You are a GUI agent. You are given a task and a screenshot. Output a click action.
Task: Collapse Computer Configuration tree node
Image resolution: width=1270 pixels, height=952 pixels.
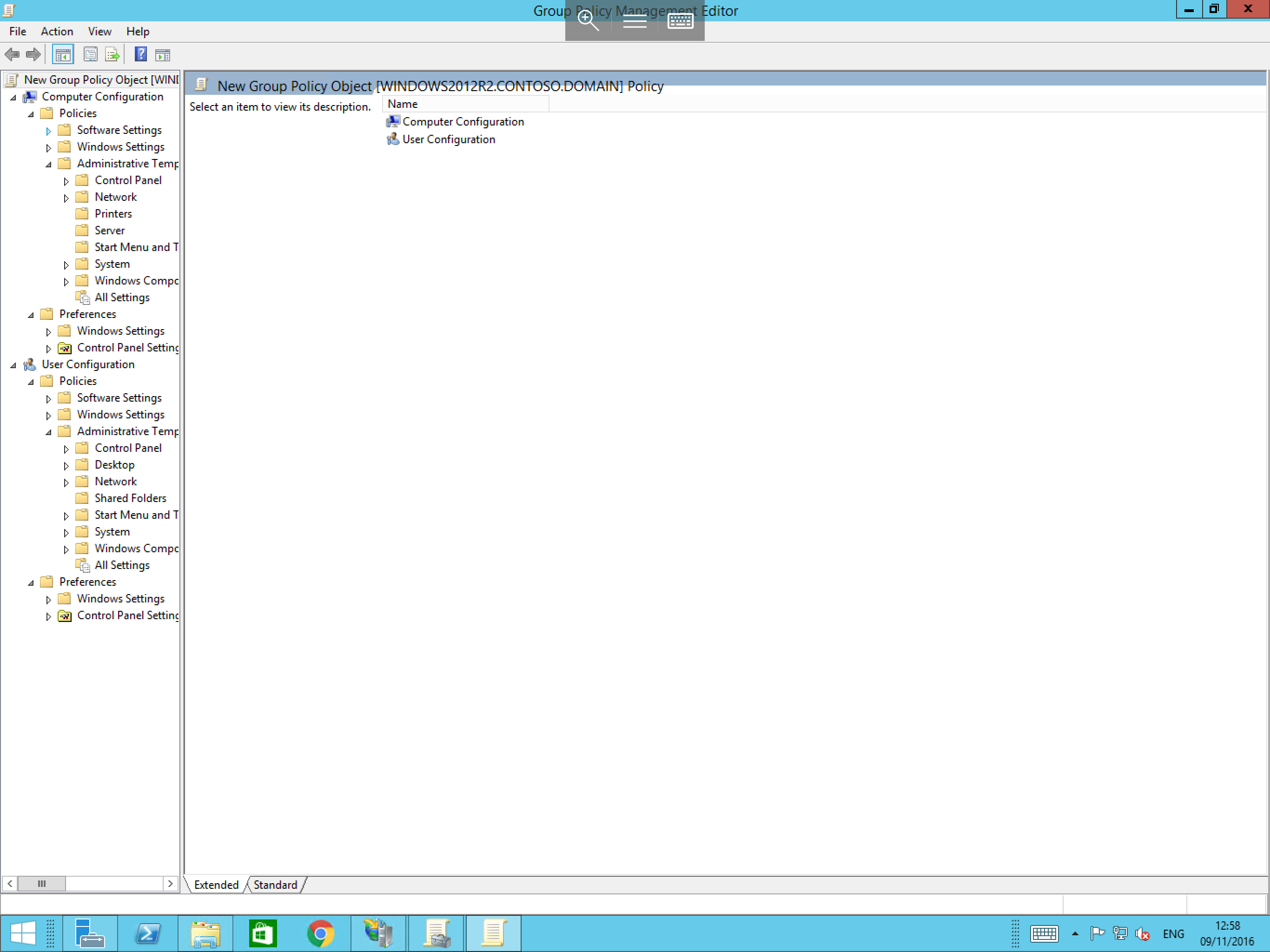[13, 97]
